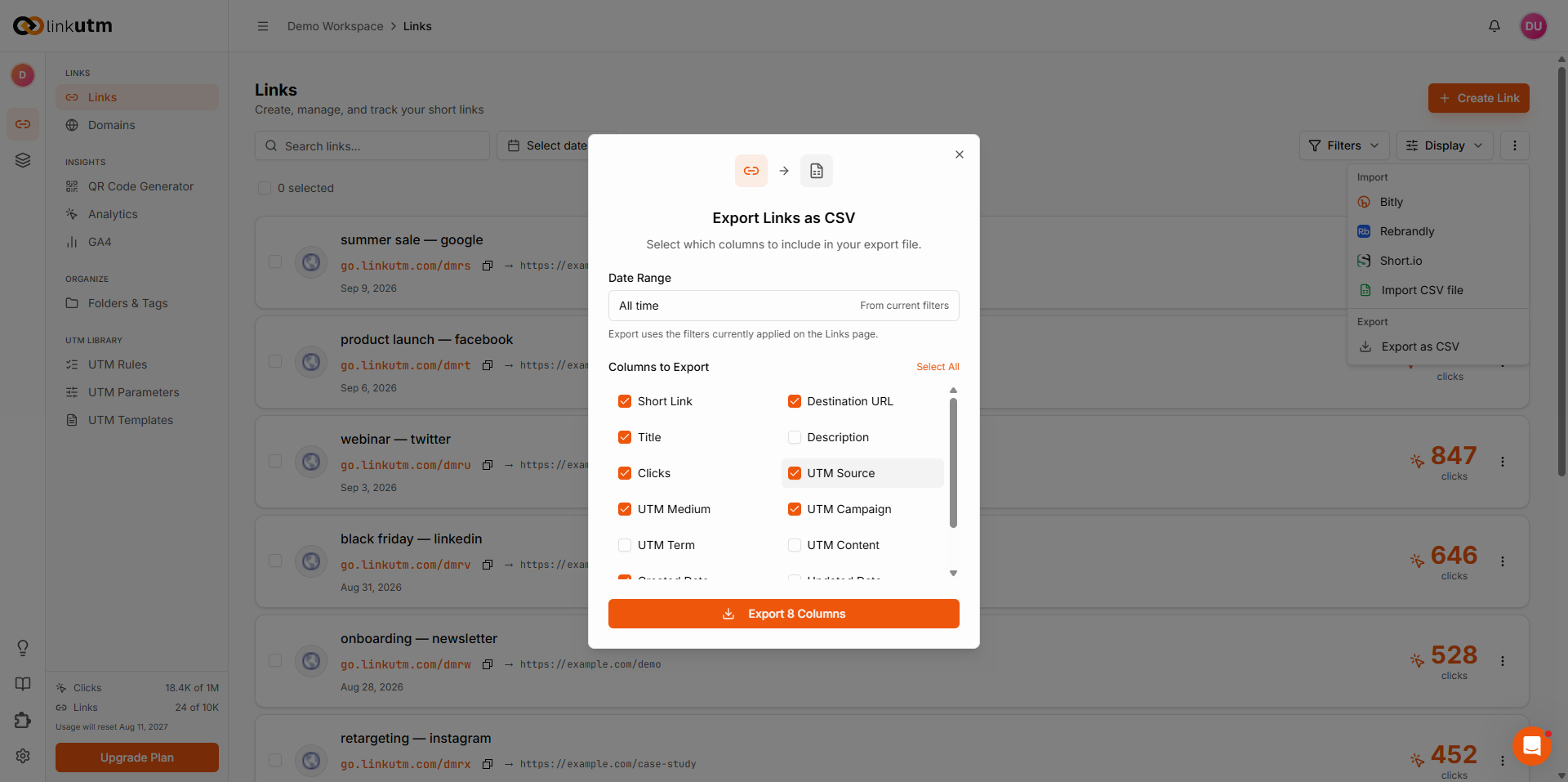Toggle the sidebar hamburger menu icon

click(263, 26)
